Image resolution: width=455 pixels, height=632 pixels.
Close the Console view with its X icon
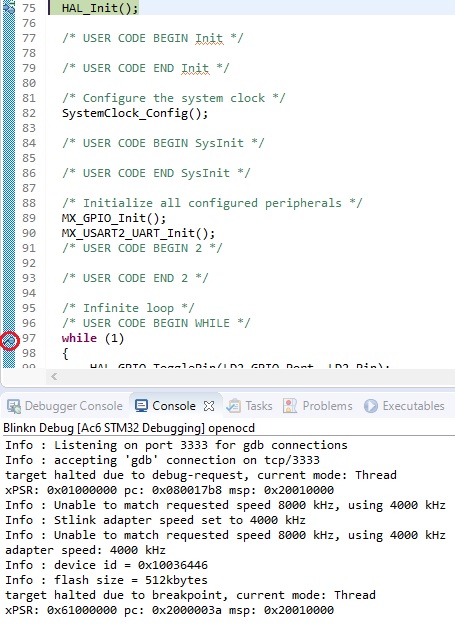click(209, 406)
